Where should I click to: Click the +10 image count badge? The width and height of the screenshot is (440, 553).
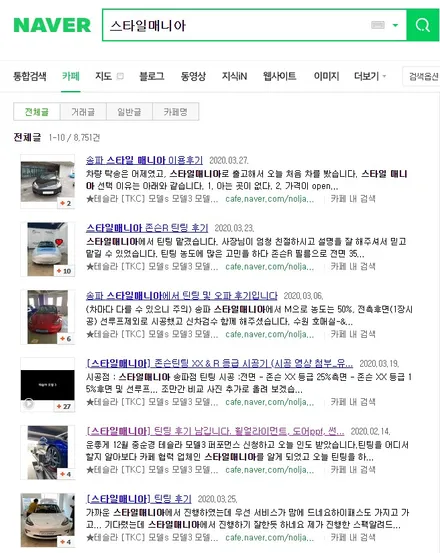[64, 271]
